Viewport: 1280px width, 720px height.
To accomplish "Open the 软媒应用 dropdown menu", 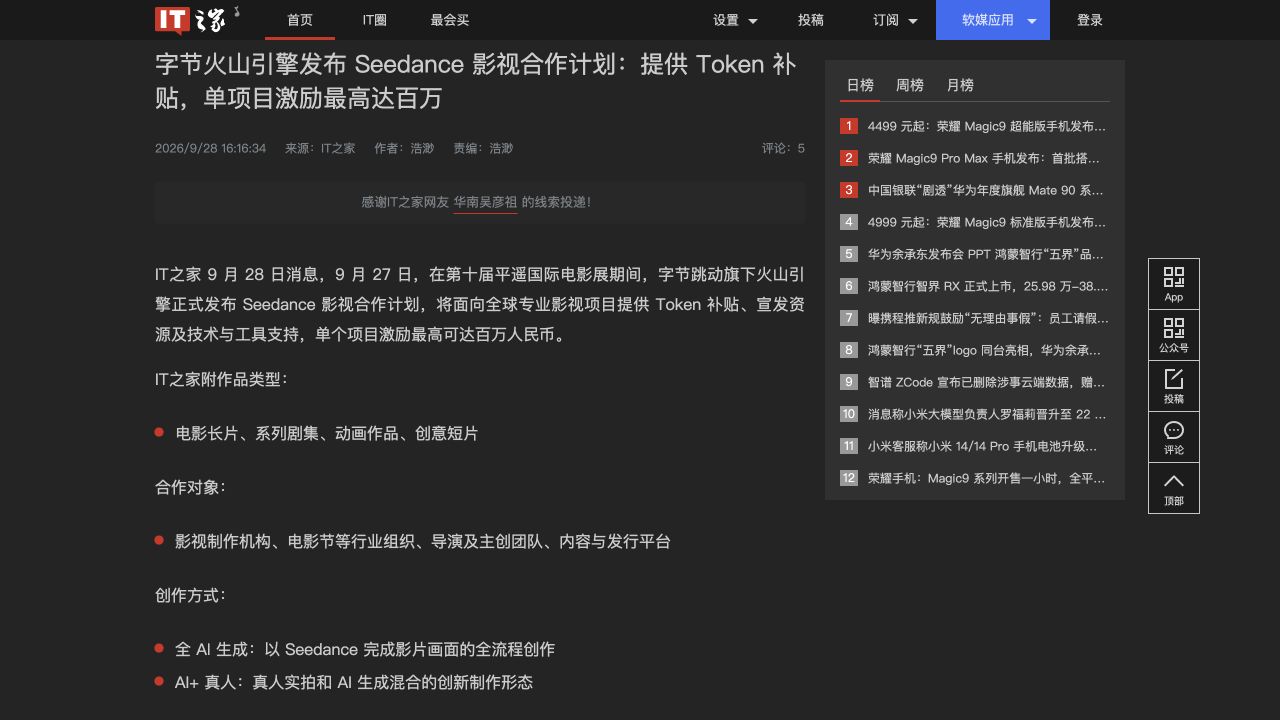I will pos(993,20).
